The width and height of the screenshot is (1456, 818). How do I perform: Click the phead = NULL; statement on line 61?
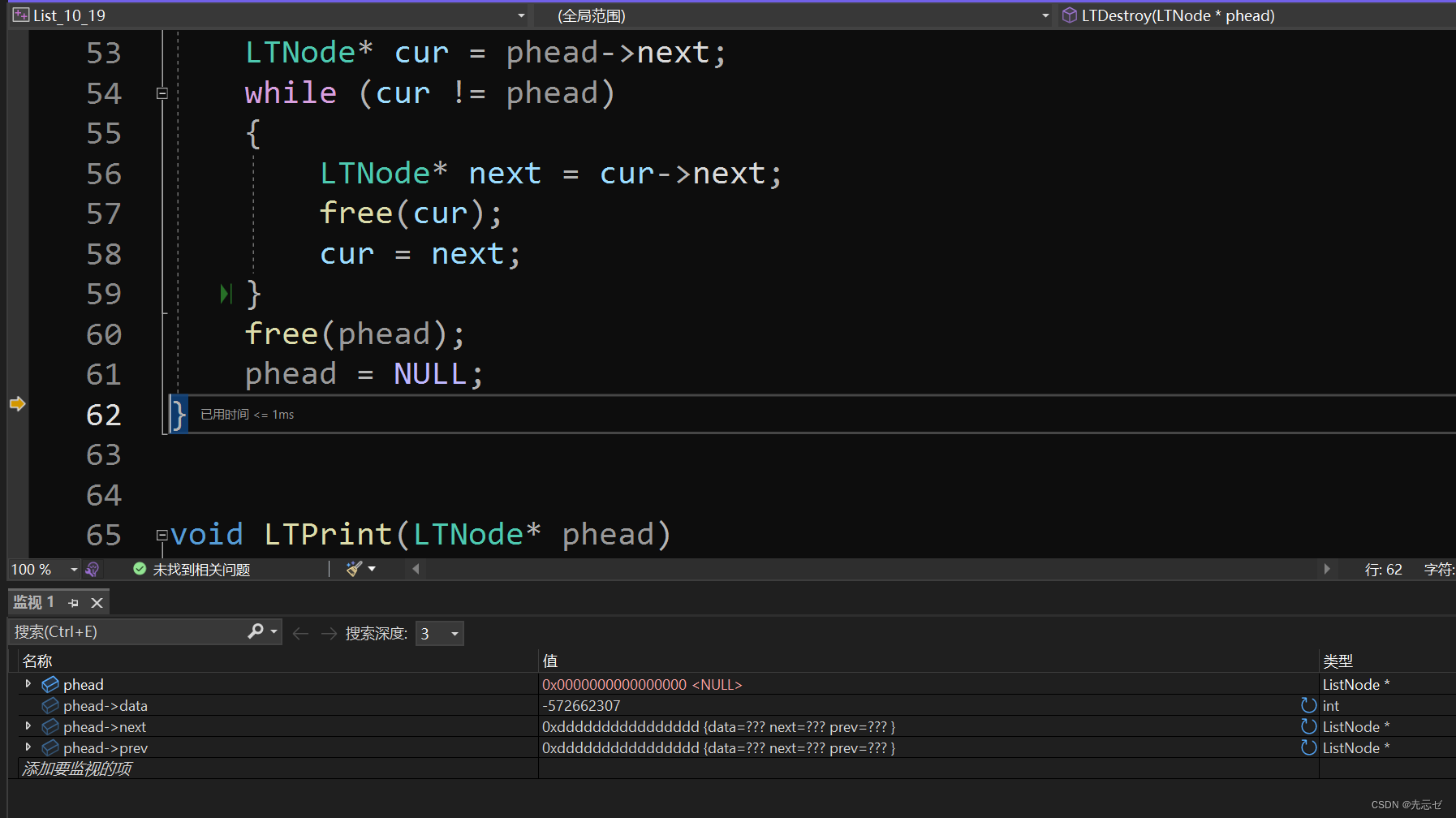(x=364, y=375)
